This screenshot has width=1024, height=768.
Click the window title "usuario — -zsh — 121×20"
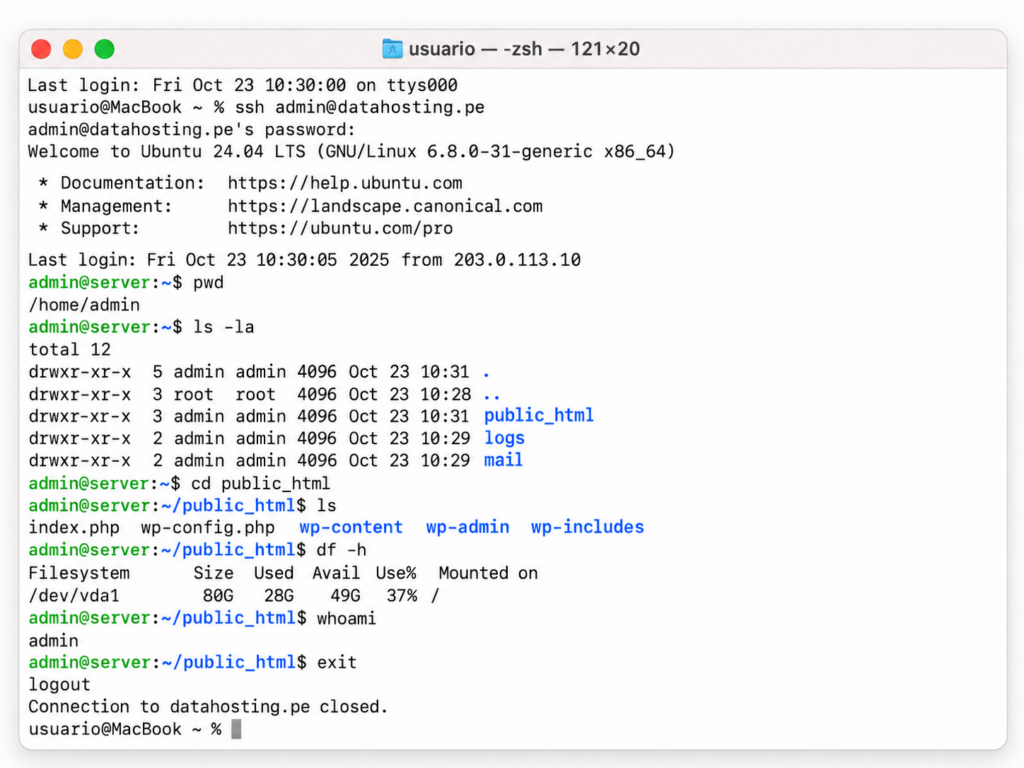[x=524, y=49]
